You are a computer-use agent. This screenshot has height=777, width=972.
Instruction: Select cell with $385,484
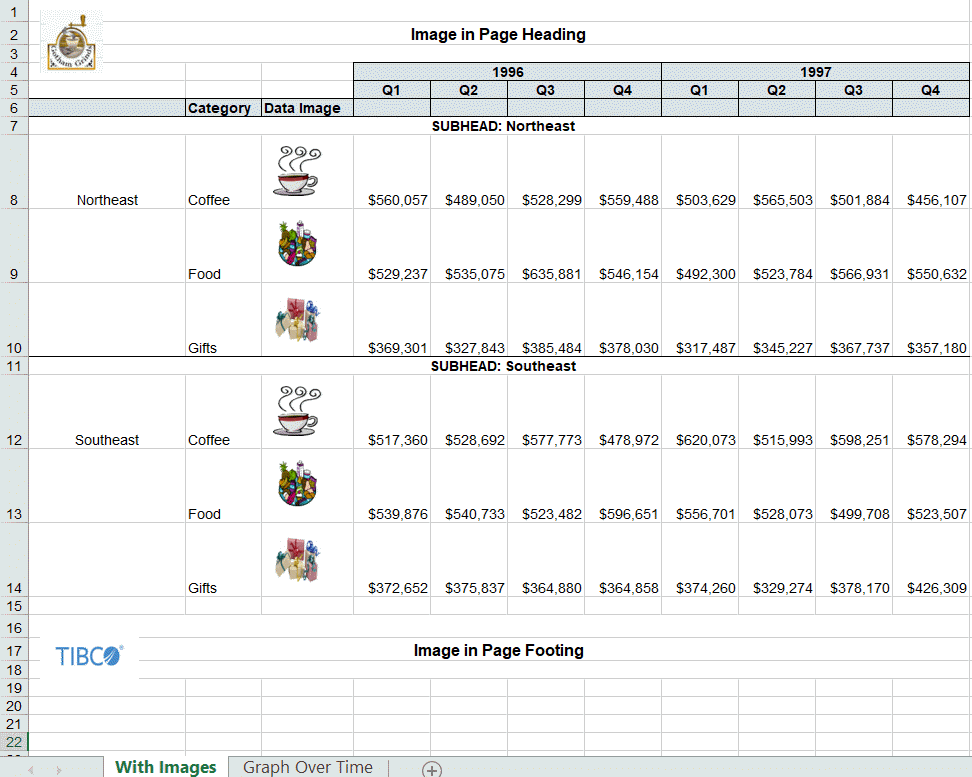click(546, 319)
